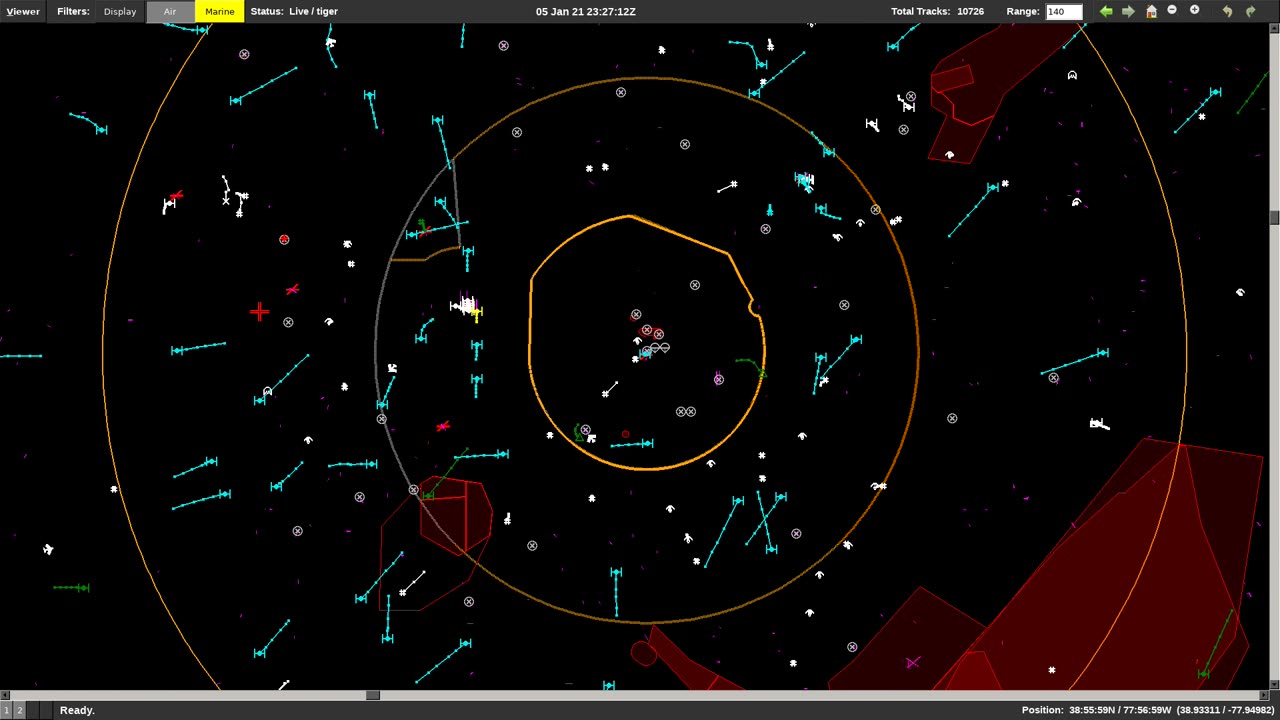Click the "Filters:" label

(73, 11)
